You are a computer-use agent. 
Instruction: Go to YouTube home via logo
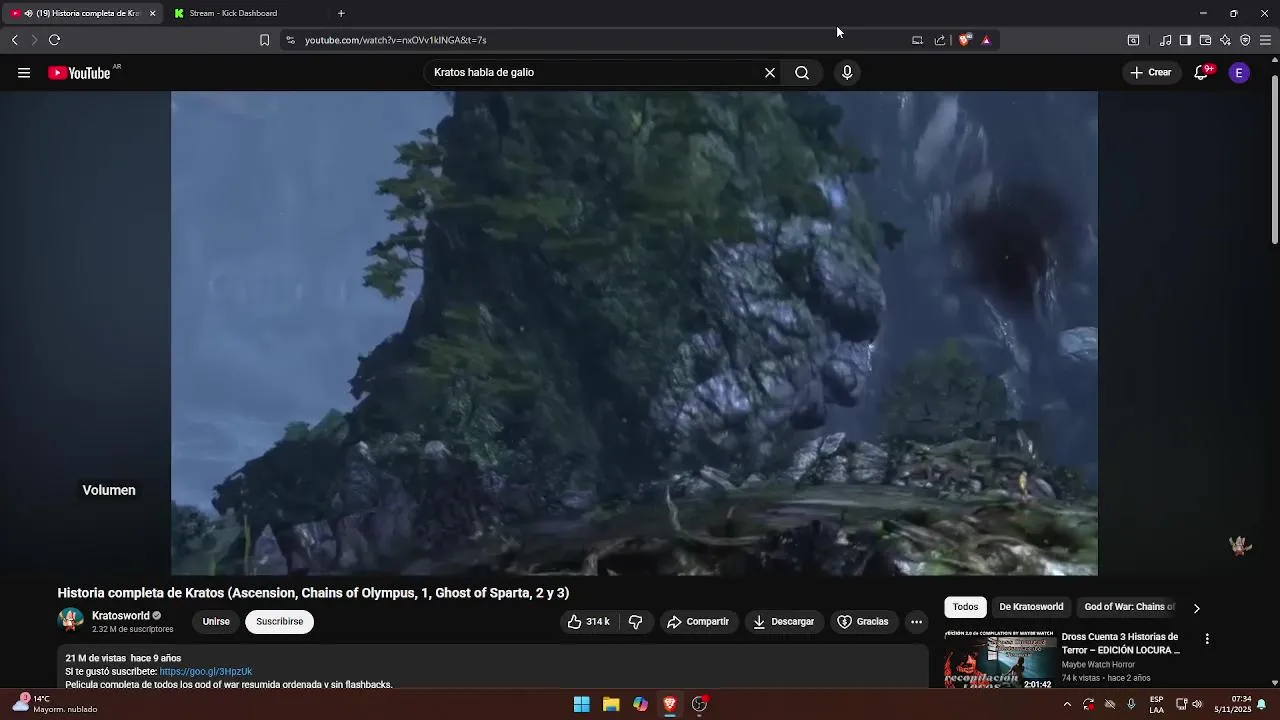pos(79,73)
